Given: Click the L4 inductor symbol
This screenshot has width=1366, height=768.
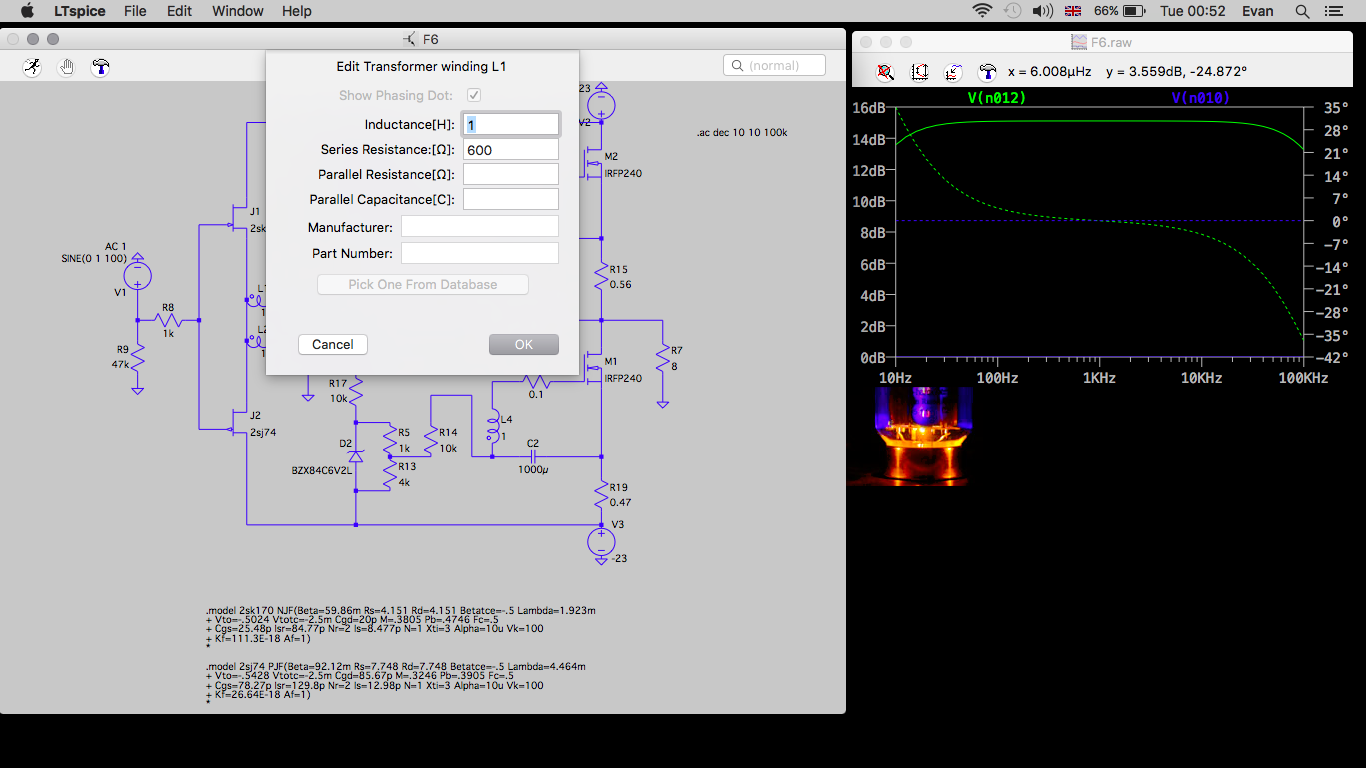Looking at the screenshot, I should pyautogui.click(x=493, y=428).
